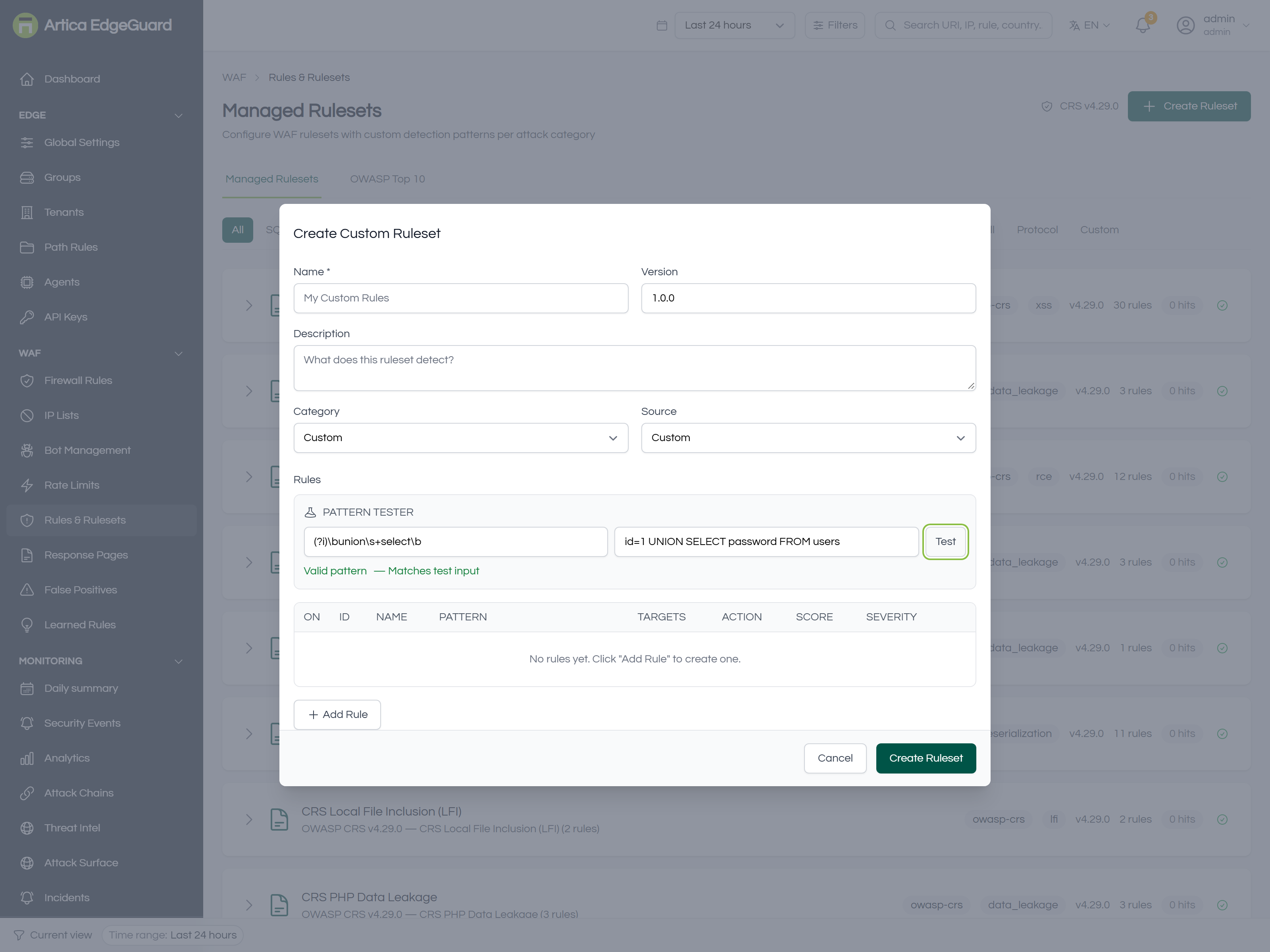This screenshot has height=952, width=1270.
Task: Click the API Keys key icon
Action: pos(27,317)
